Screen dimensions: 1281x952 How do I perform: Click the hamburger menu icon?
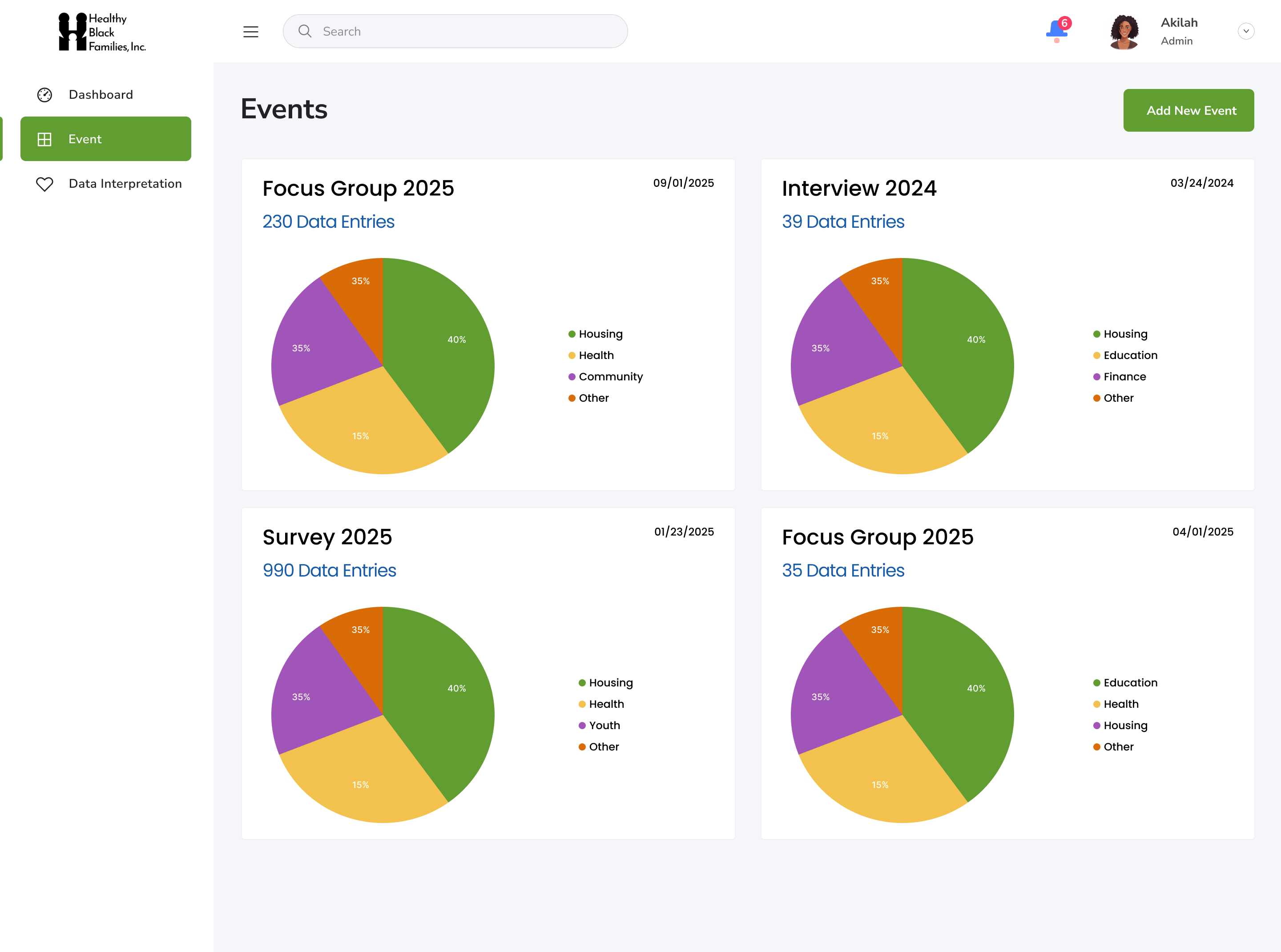coord(251,32)
